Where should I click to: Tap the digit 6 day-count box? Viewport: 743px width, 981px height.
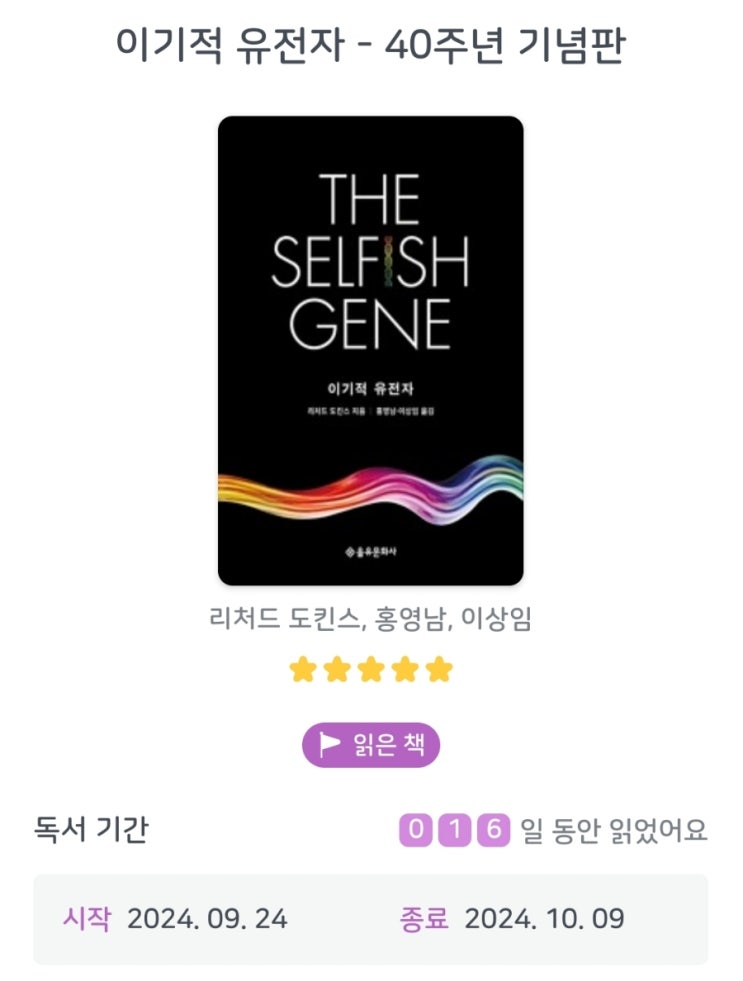pyautogui.click(x=493, y=830)
